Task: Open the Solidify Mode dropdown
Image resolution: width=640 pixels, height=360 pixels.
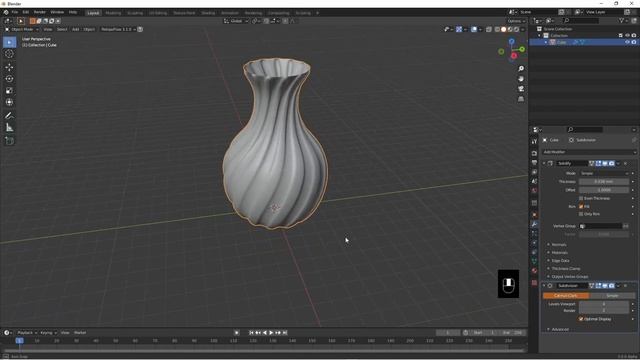Action: (604, 173)
